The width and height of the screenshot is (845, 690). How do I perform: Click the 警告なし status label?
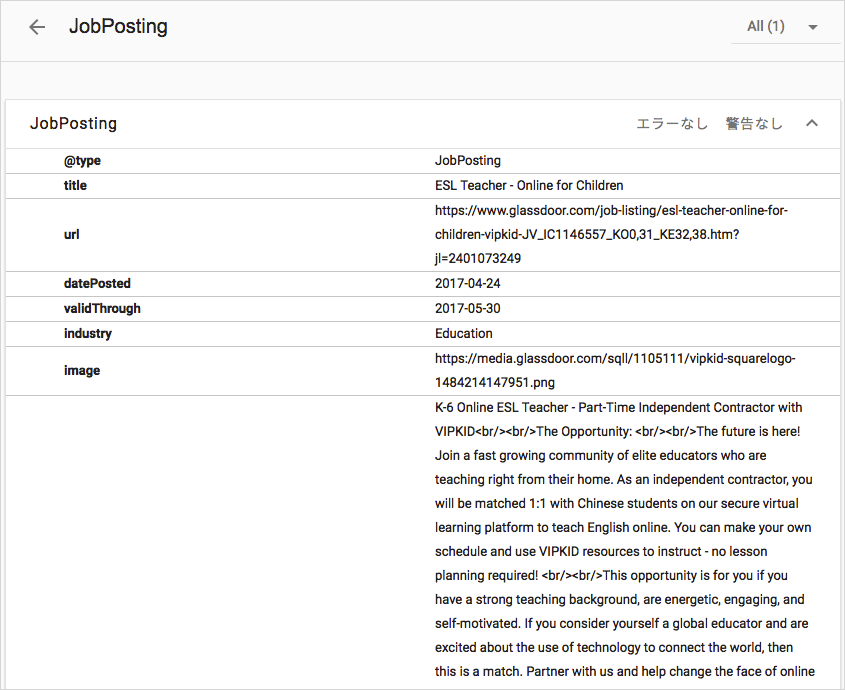pyautogui.click(x=753, y=123)
